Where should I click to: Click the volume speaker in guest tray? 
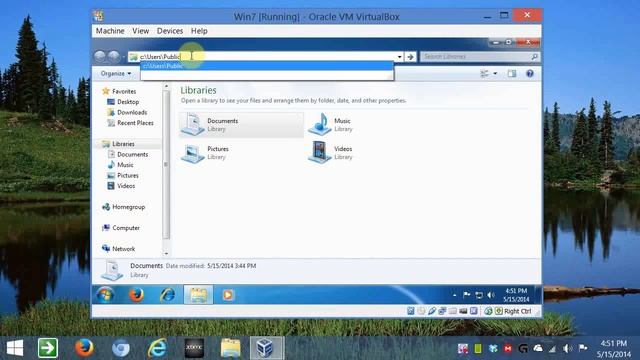point(491,295)
